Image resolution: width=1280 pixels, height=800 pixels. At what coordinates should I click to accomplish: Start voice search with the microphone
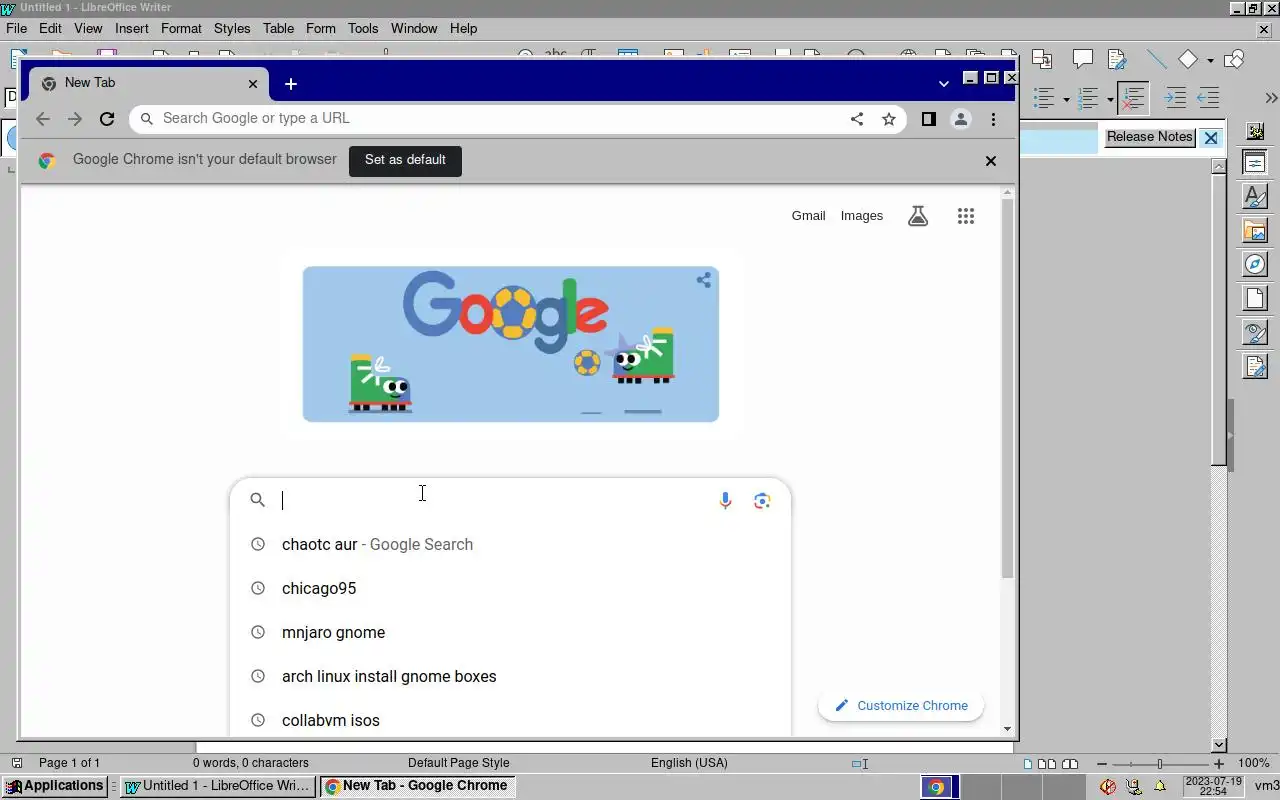click(726, 500)
